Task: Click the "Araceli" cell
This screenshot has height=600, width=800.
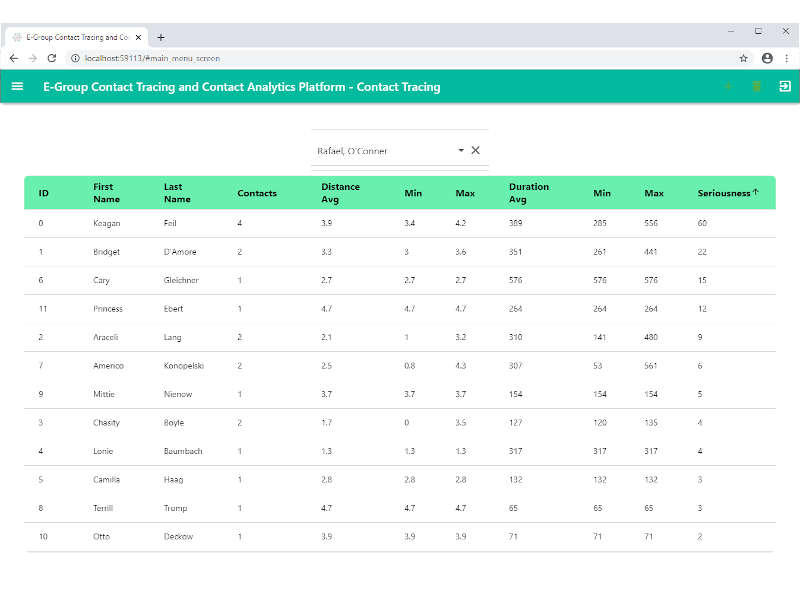Action: coord(106,337)
